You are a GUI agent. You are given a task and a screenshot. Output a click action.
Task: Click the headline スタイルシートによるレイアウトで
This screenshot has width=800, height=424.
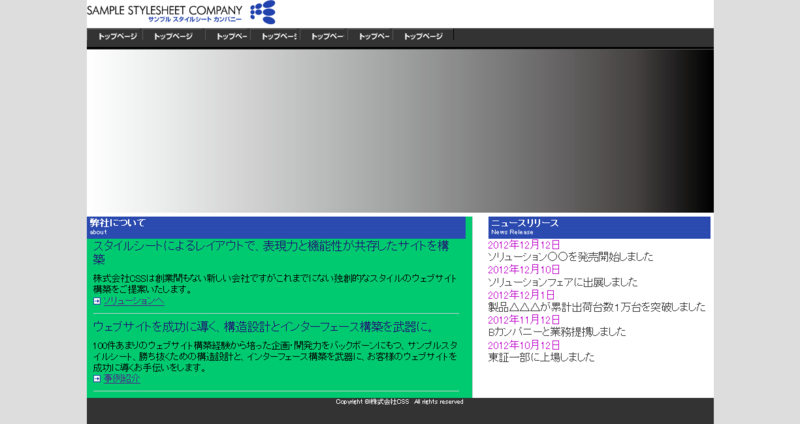point(271,253)
